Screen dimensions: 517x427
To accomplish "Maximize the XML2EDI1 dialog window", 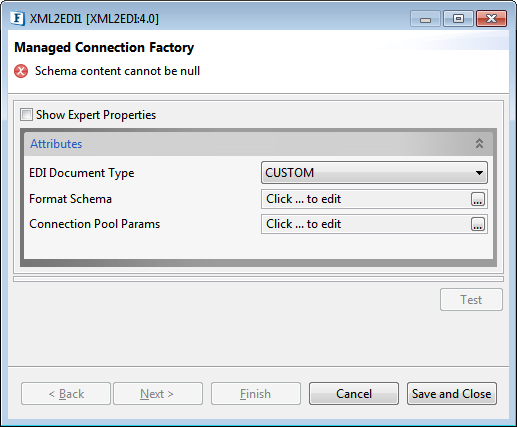I will click(458, 19).
